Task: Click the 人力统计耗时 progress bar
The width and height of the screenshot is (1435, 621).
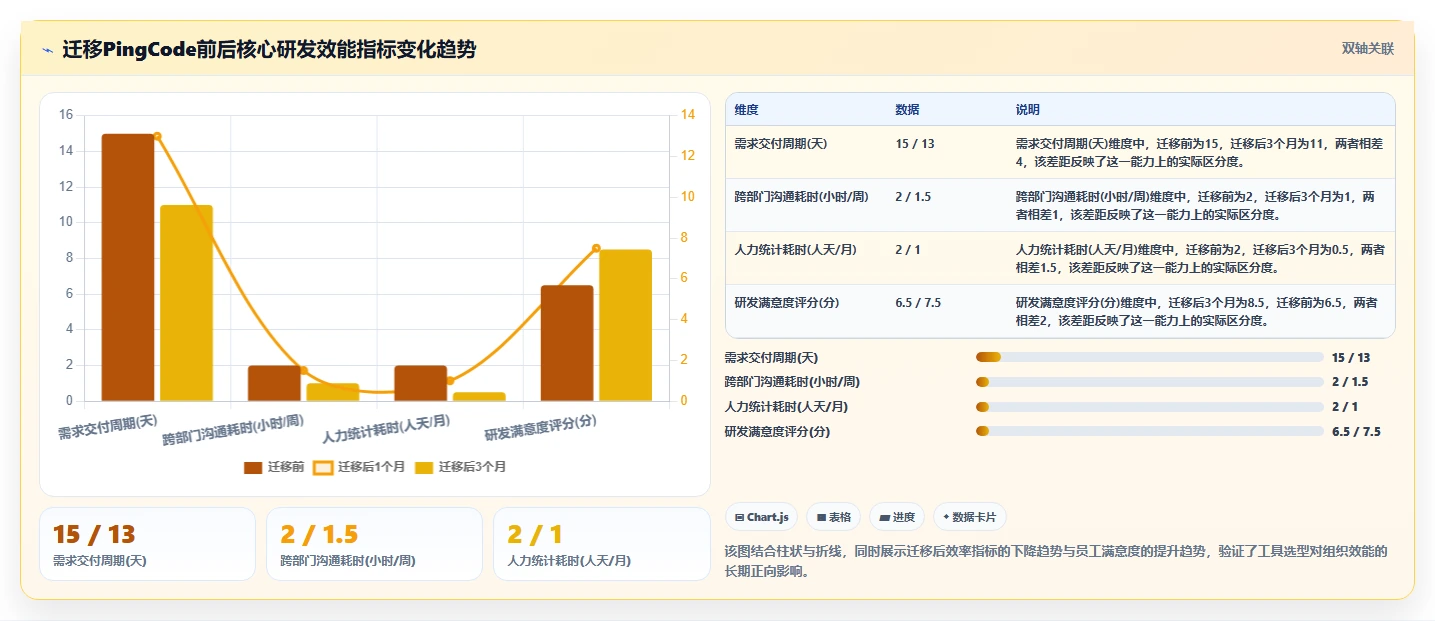Action: 1150,406
